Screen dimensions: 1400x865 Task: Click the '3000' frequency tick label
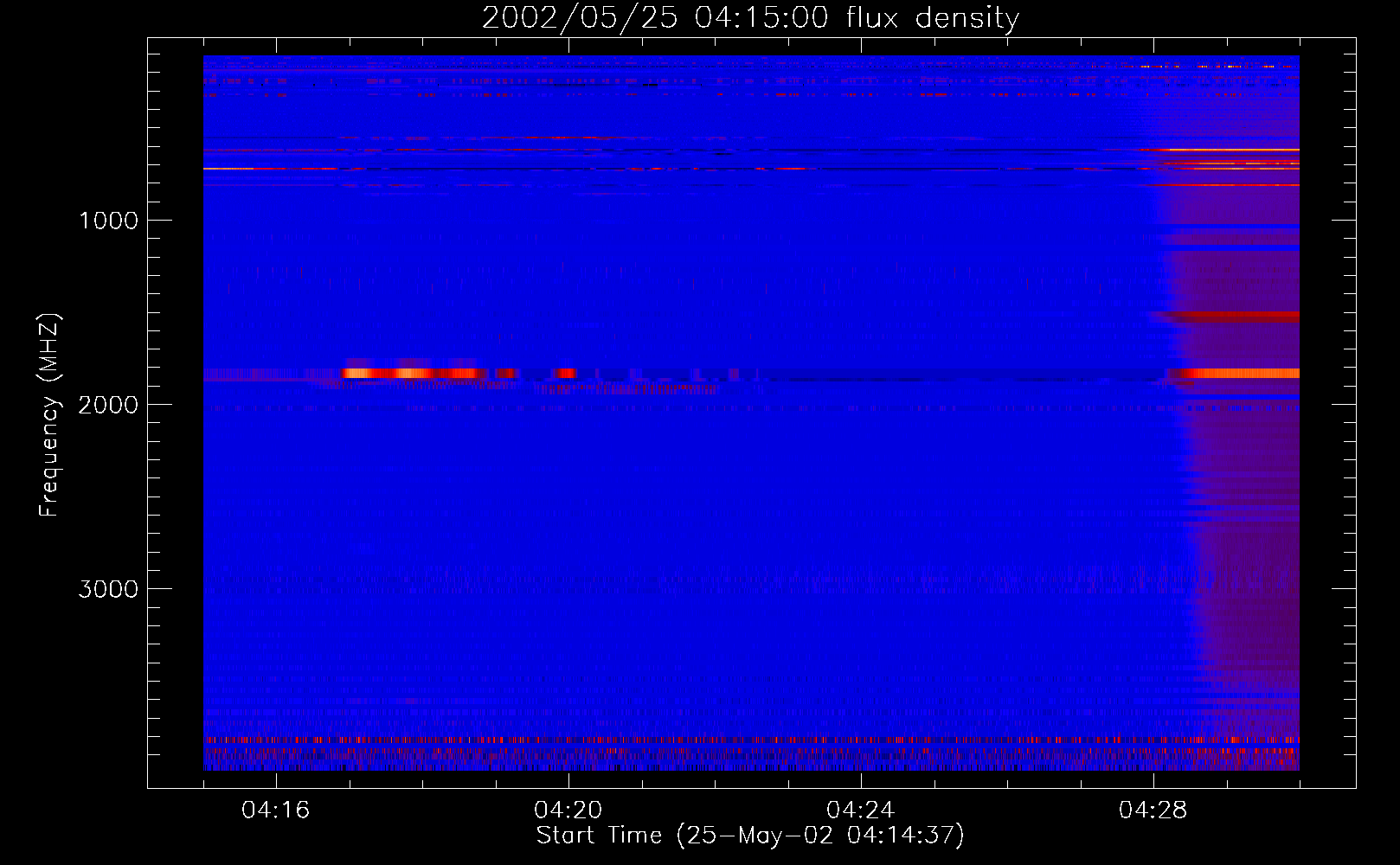coord(108,589)
